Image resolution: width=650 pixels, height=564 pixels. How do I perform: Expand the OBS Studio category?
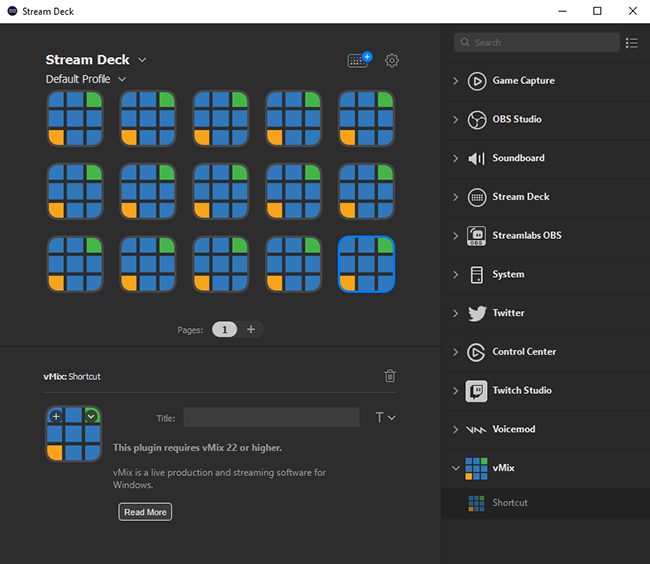pyautogui.click(x=456, y=120)
